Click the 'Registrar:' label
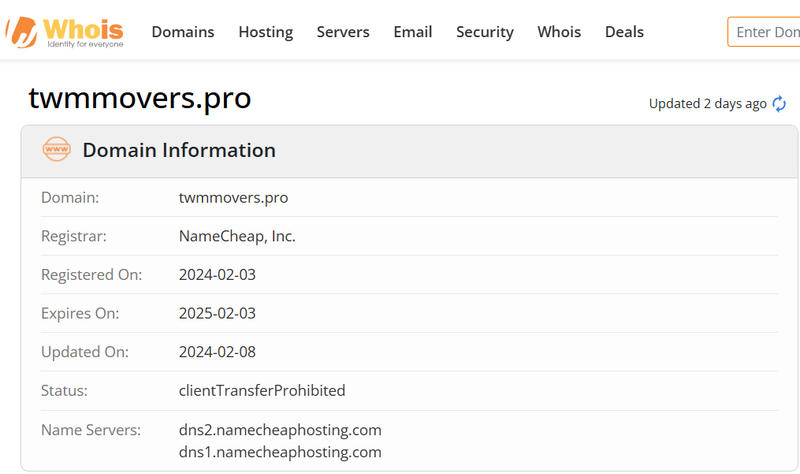Image resolution: width=800 pixels, height=474 pixels. [74, 236]
